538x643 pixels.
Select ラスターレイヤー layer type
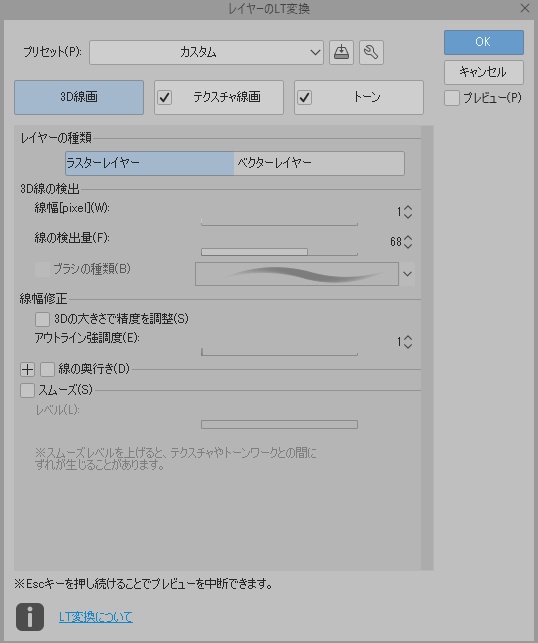[x=149, y=163]
